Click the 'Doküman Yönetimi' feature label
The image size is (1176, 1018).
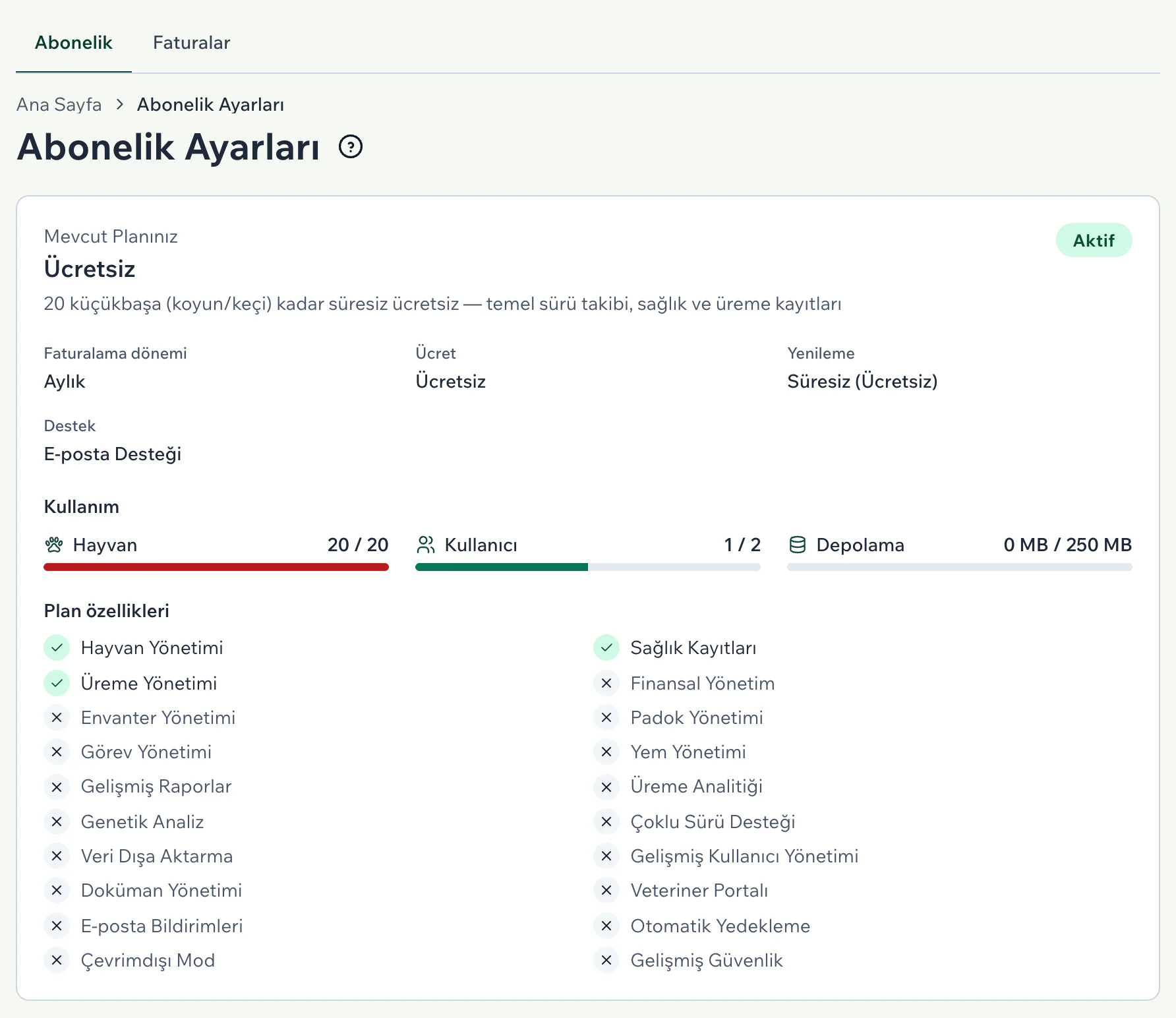pyautogui.click(x=162, y=891)
